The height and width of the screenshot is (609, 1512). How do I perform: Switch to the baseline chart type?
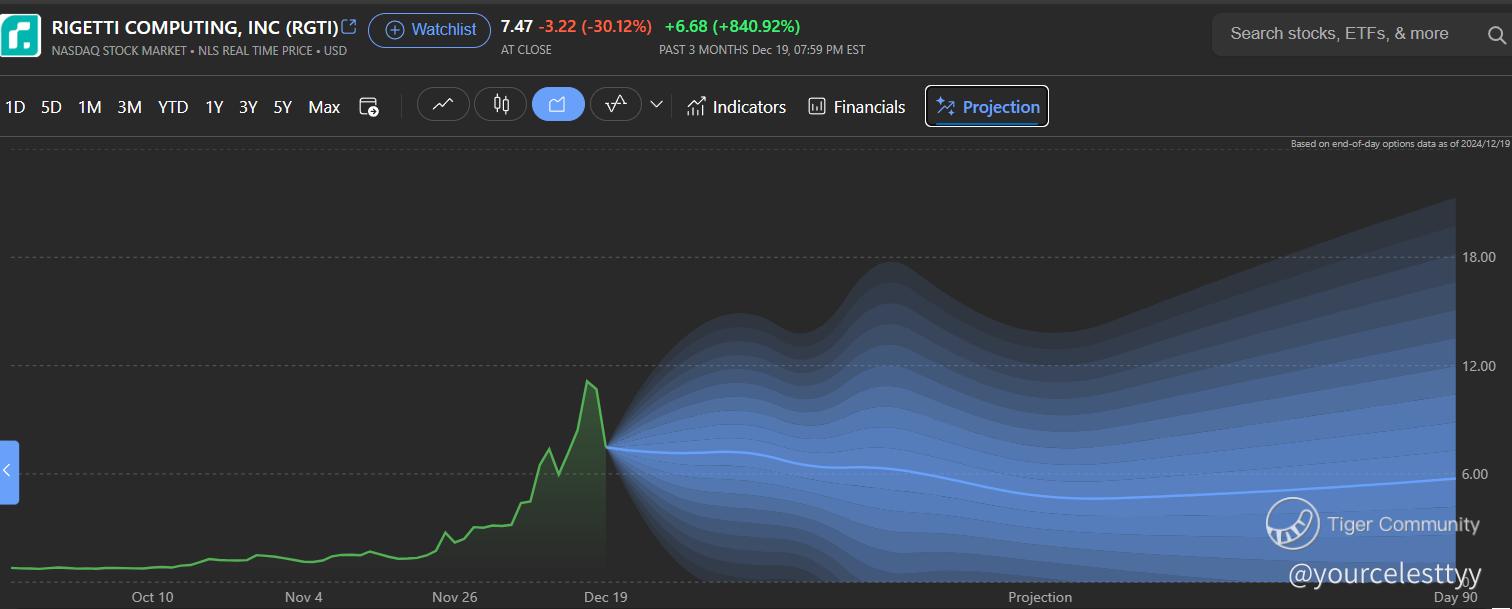pyautogui.click(x=616, y=104)
